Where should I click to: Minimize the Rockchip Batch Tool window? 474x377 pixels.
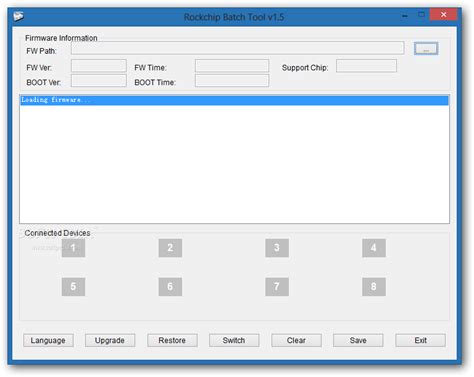(x=405, y=15)
